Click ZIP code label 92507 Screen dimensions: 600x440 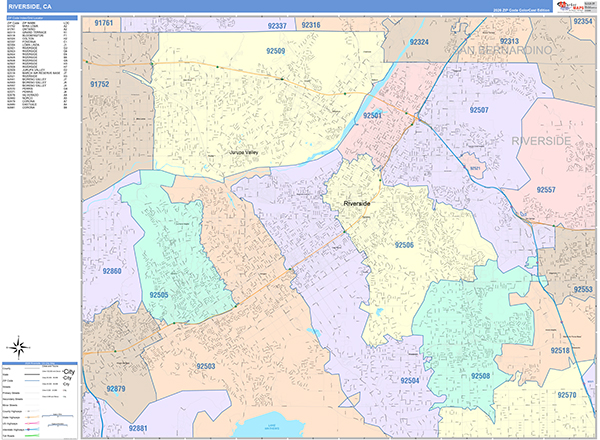tap(479, 110)
